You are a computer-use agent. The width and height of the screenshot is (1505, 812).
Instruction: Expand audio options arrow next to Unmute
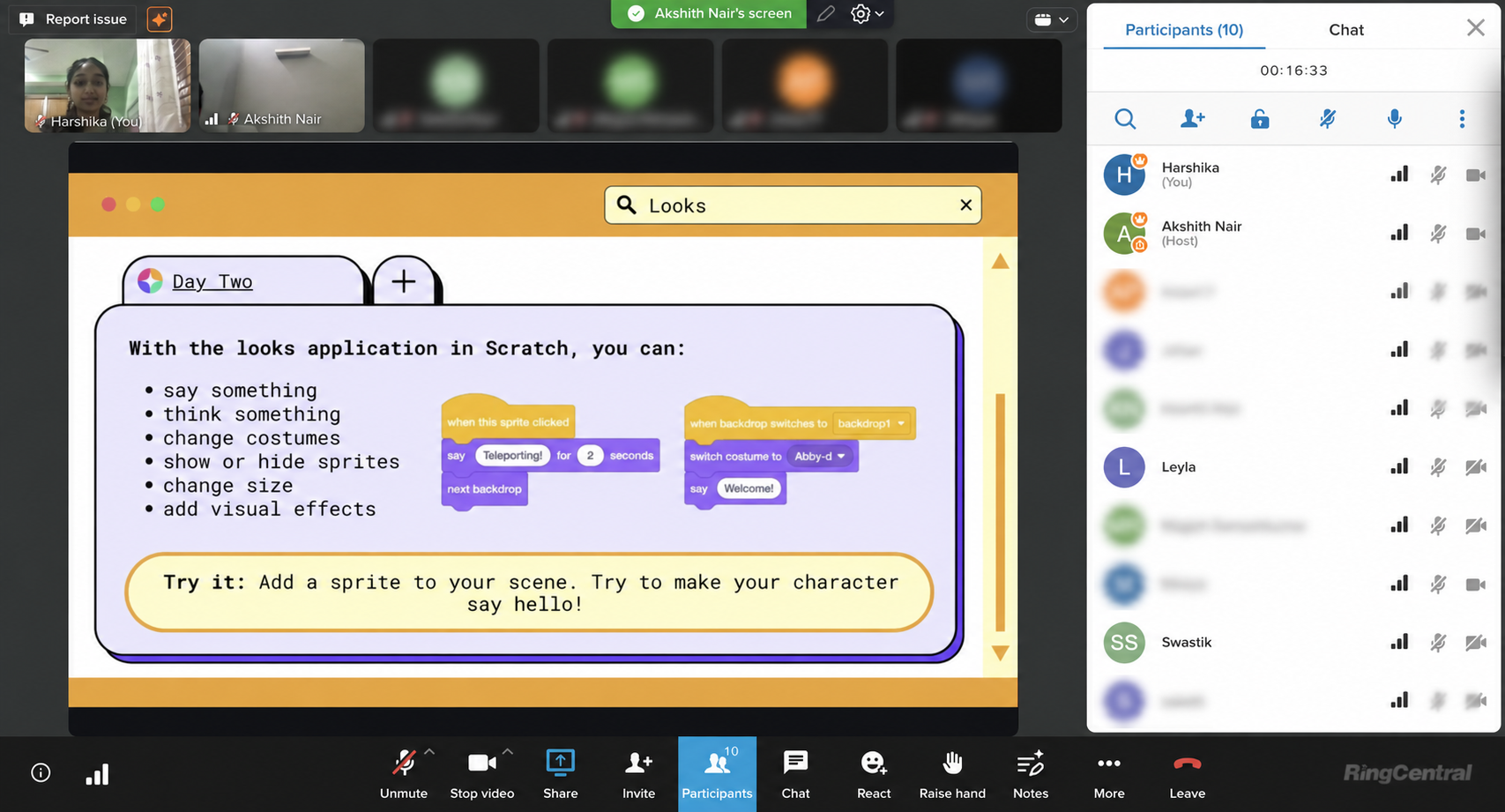429,752
